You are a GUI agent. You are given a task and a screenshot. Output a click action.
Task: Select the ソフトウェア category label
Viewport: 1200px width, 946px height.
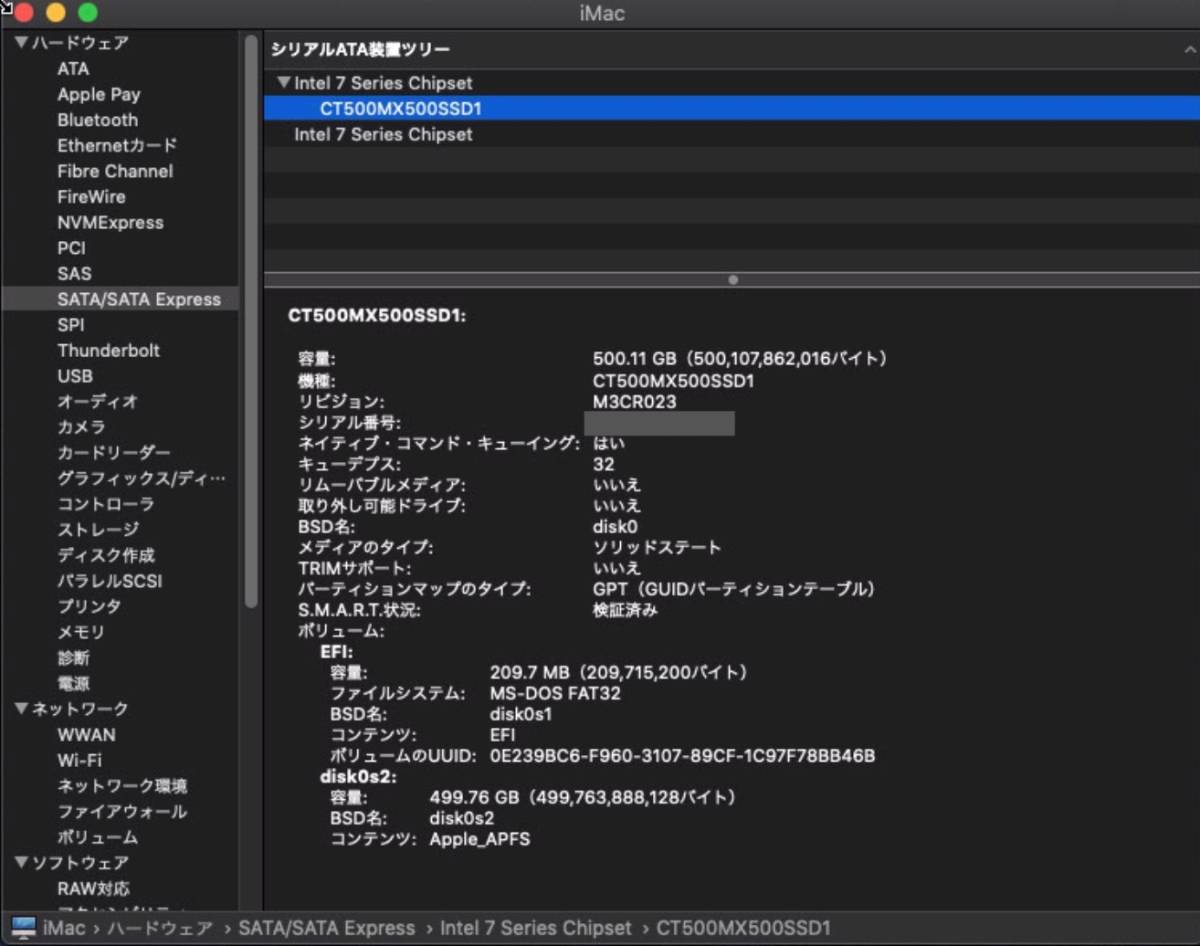(x=80, y=862)
